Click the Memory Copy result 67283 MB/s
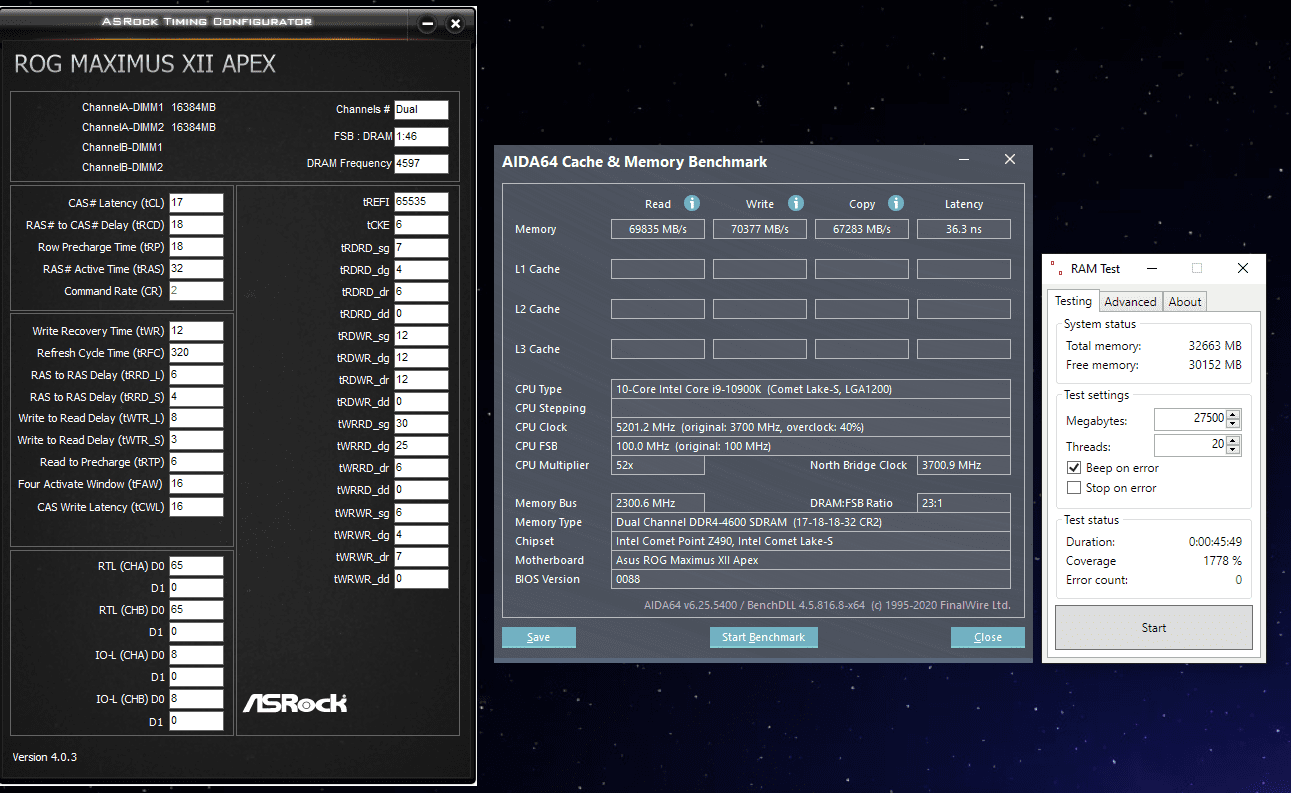Viewport: 1291px width, 793px height. click(862, 229)
